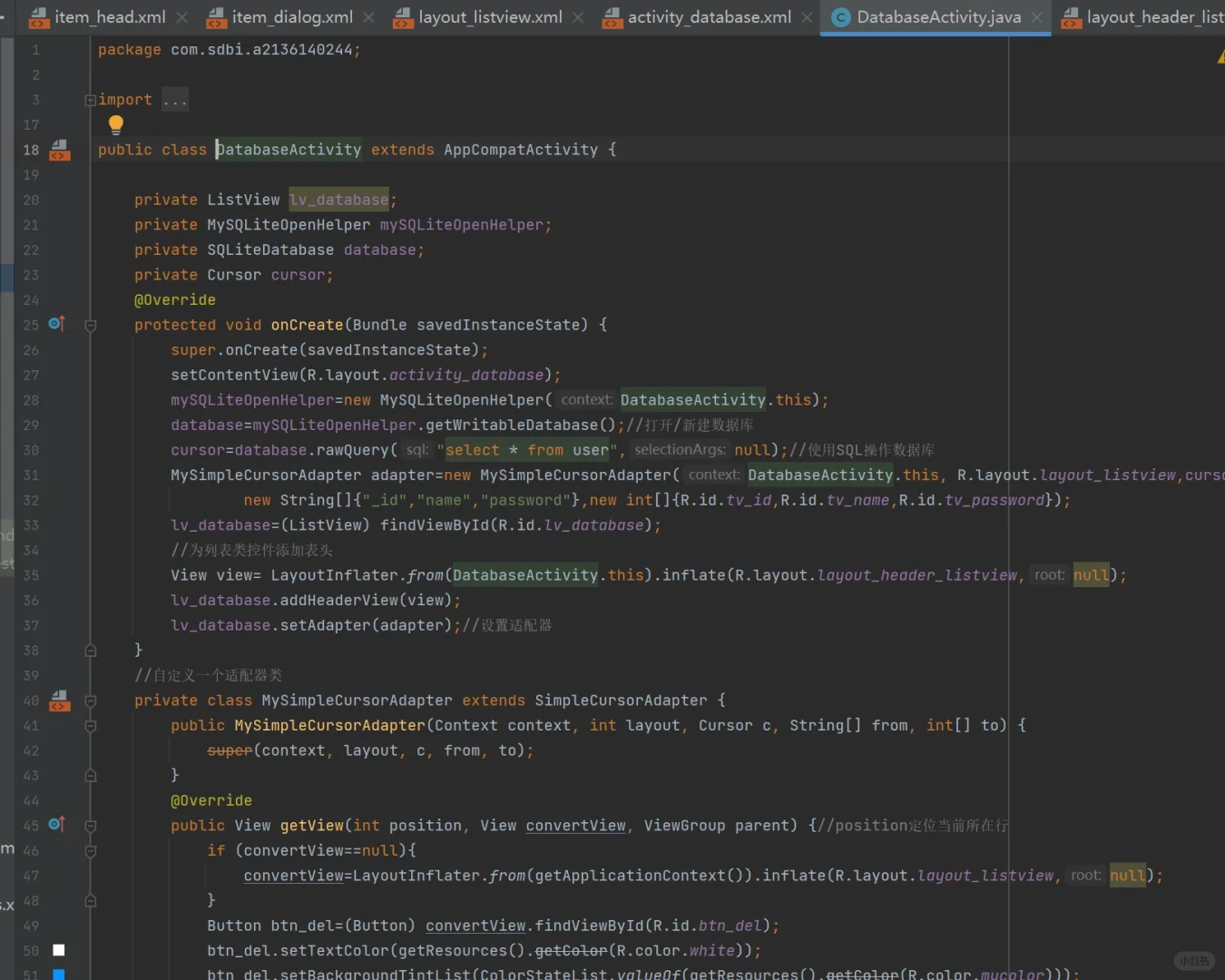Viewport: 1225px width, 980px height.
Task: Click line number 30 in the gutter
Action: tap(30, 449)
